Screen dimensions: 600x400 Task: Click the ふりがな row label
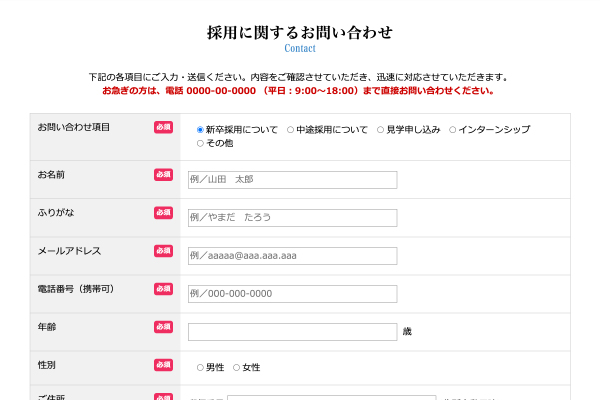tap(55, 212)
